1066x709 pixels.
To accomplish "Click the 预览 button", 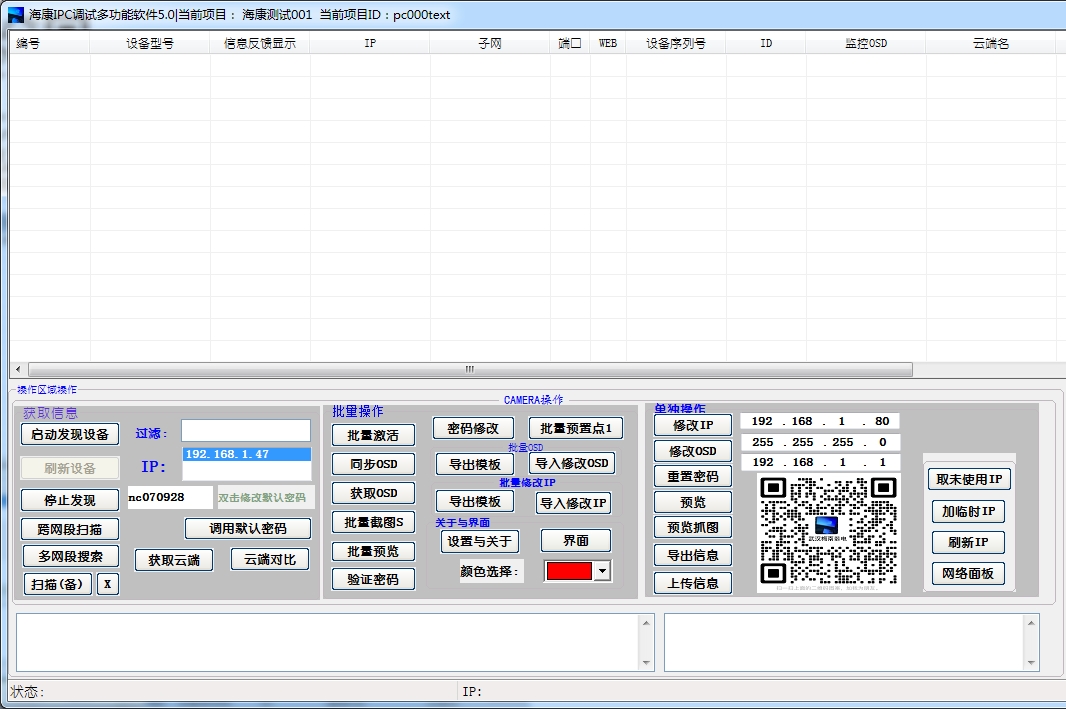I will click(693, 502).
